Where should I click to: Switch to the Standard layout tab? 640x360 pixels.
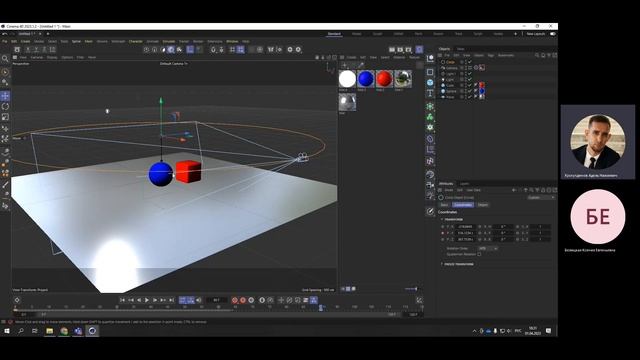(x=334, y=34)
